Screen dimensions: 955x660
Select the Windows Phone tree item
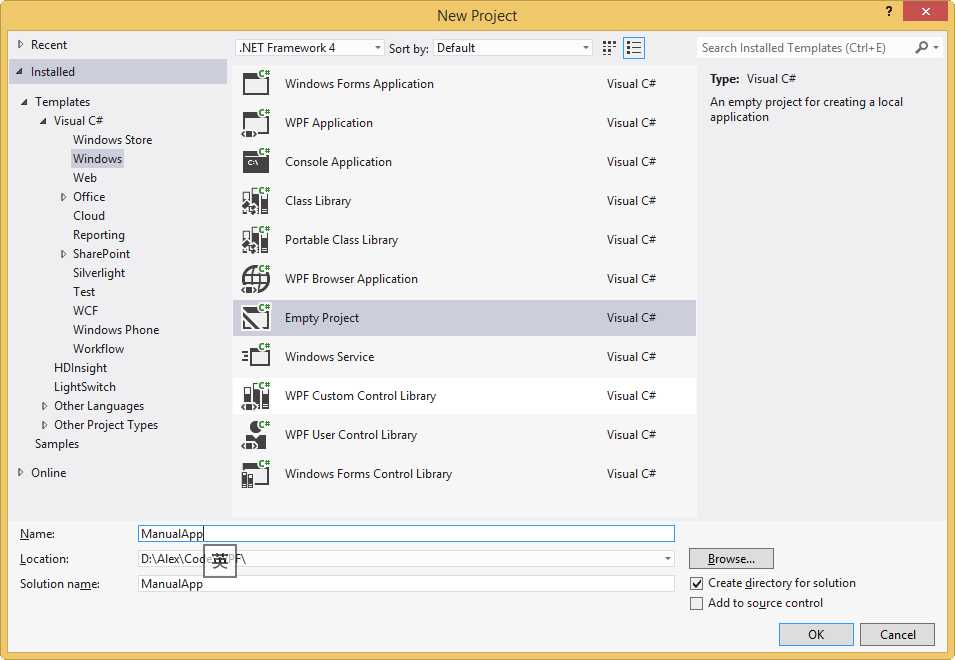click(116, 329)
